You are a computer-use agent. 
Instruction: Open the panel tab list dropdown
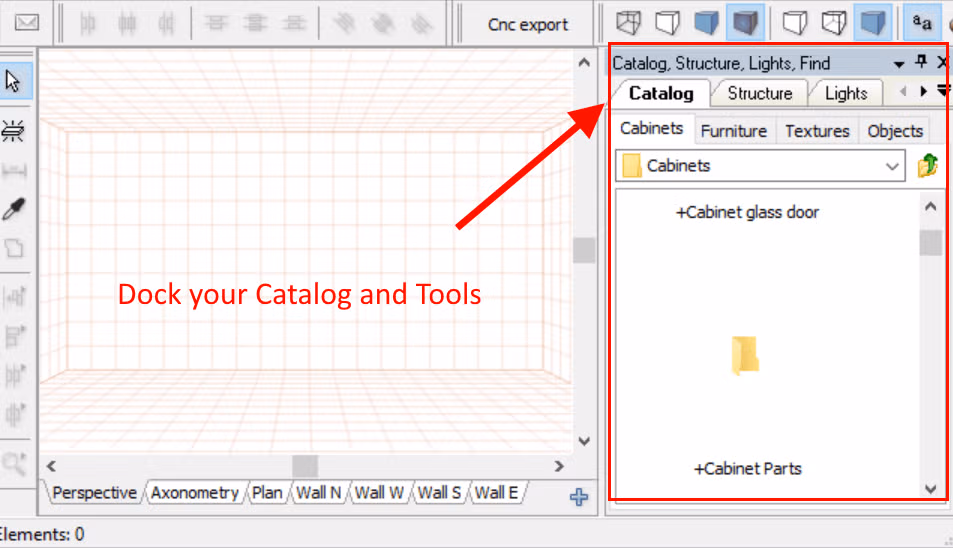coord(943,91)
